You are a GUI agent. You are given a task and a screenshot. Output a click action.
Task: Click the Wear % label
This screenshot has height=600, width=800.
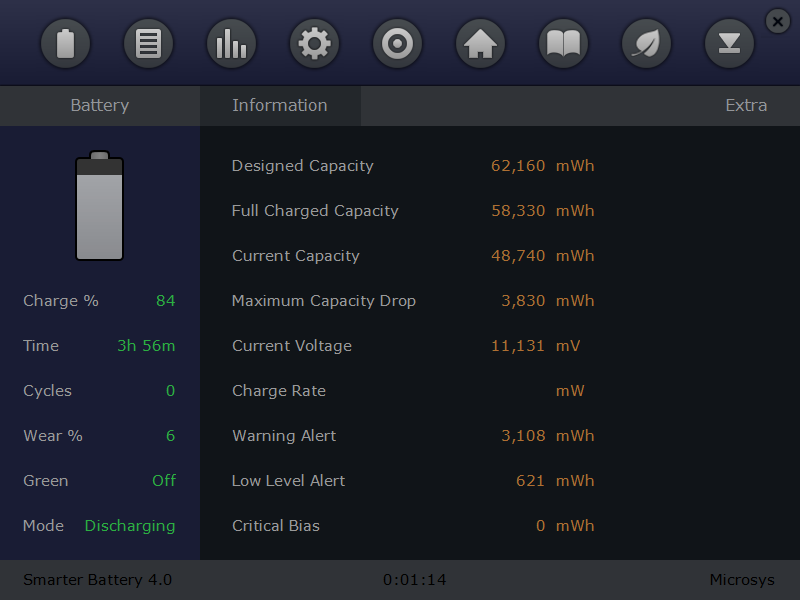tap(53, 436)
